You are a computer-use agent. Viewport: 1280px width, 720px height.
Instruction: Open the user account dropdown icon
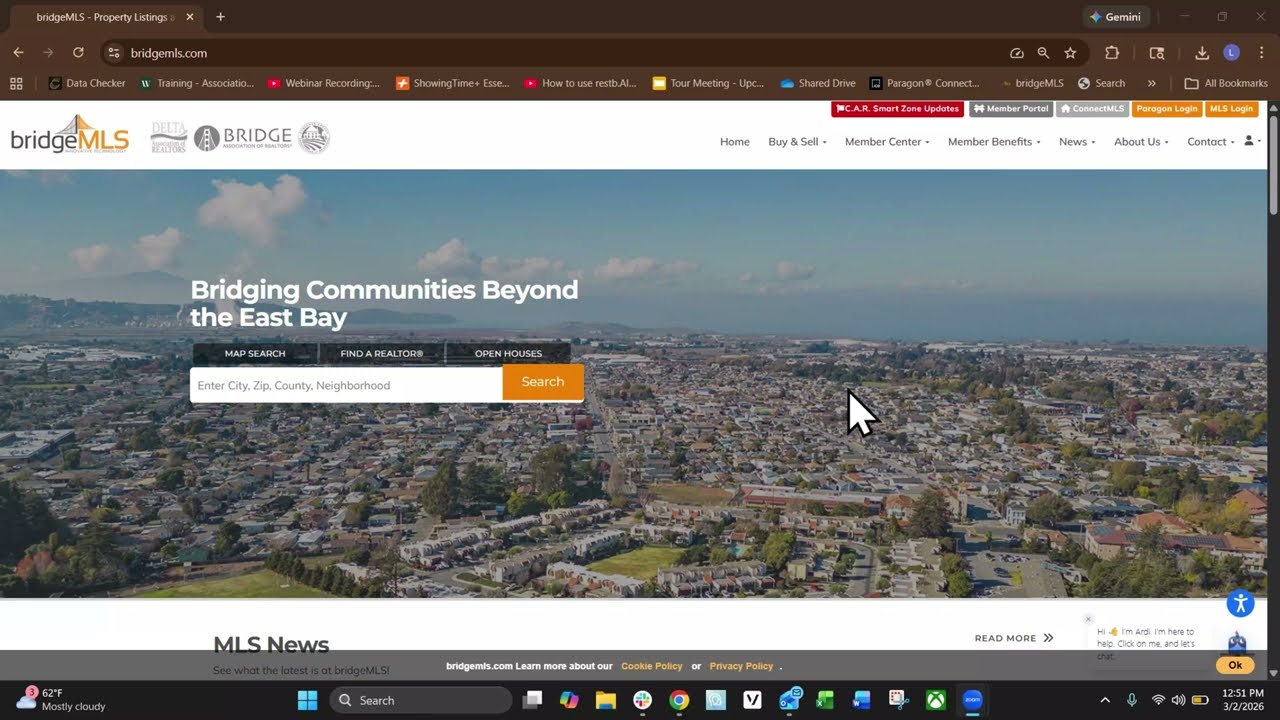click(x=1252, y=142)
